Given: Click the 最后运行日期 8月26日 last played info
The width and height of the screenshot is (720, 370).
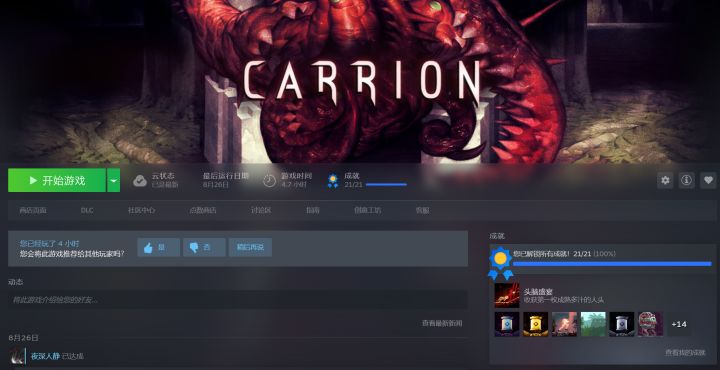Looking at the screenshot, I should point(225,180).
